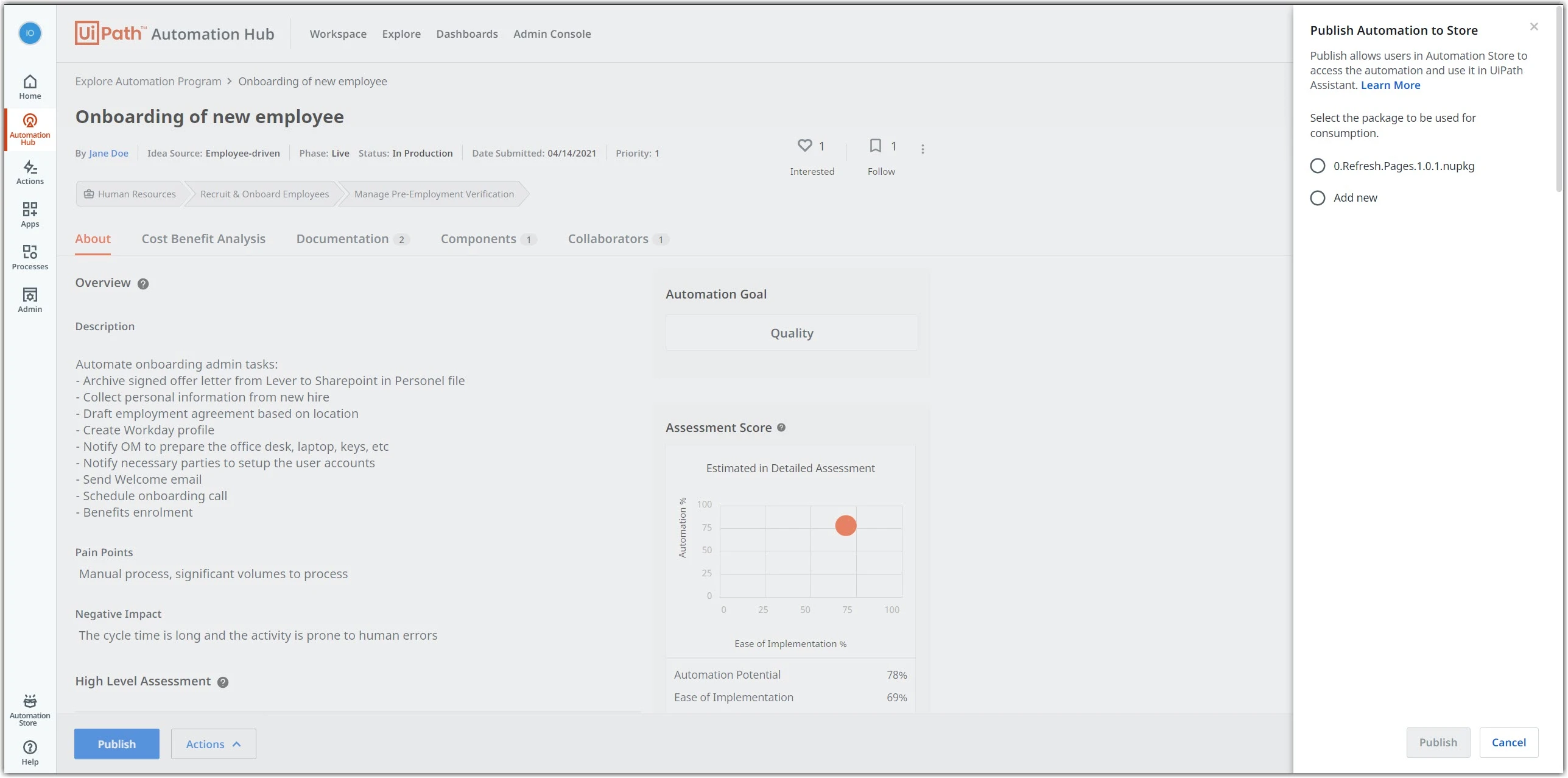Click the Date Submitted 04/14/2021 text
The height and width of the screenshot is (778, 1568).
tap(534, 154)
